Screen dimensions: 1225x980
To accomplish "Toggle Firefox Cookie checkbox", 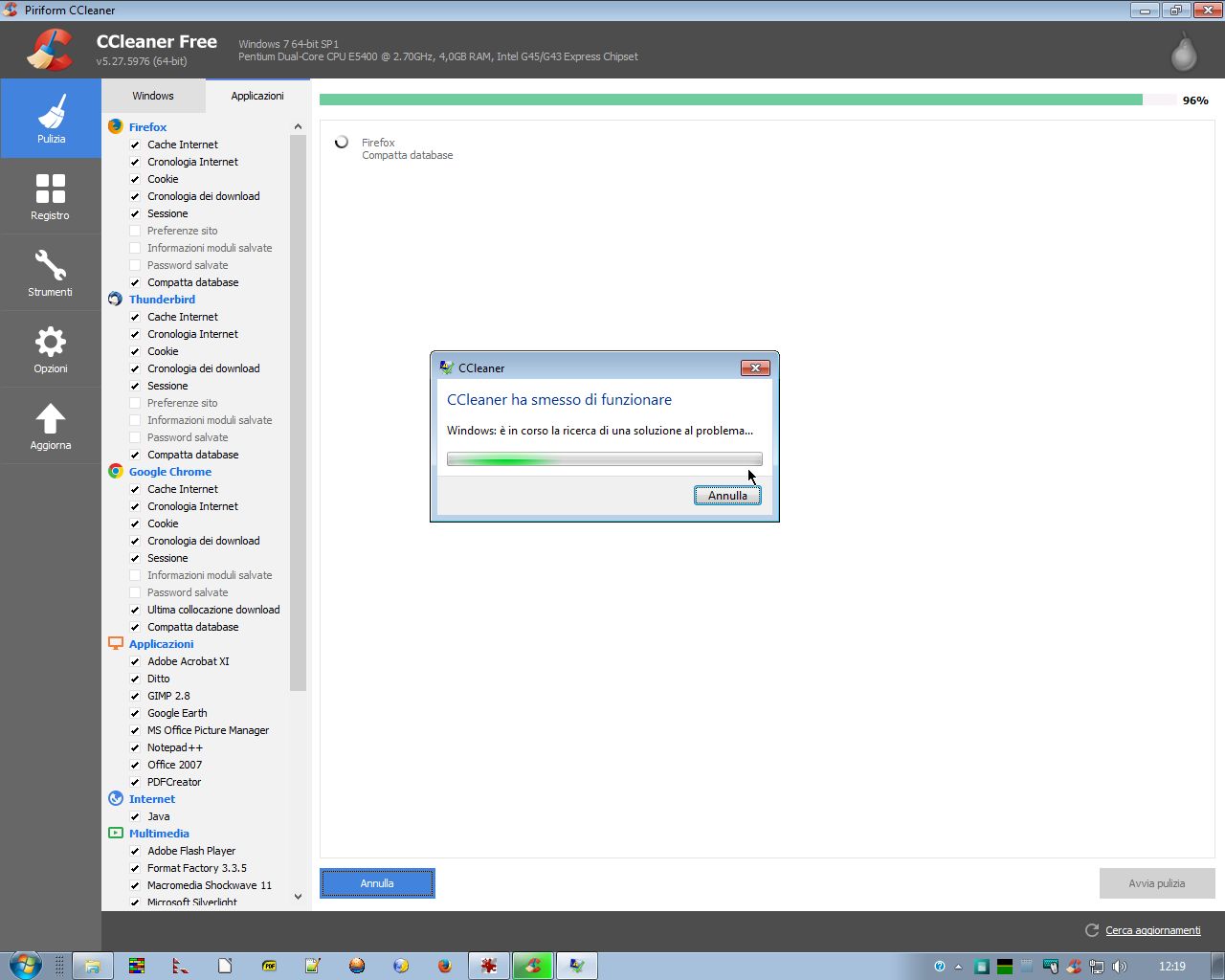I will click(x=135, y=179).
